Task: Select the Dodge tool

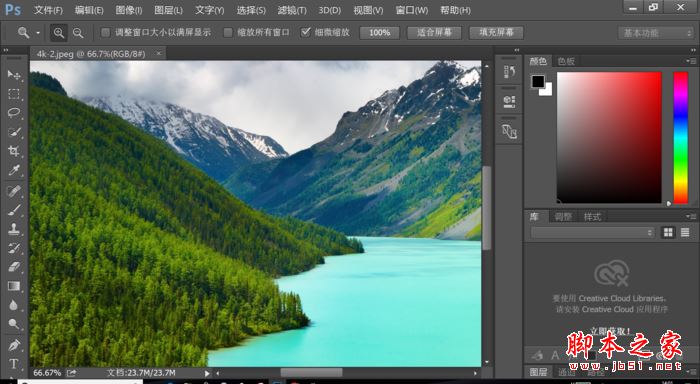Action: click(14, 324)
